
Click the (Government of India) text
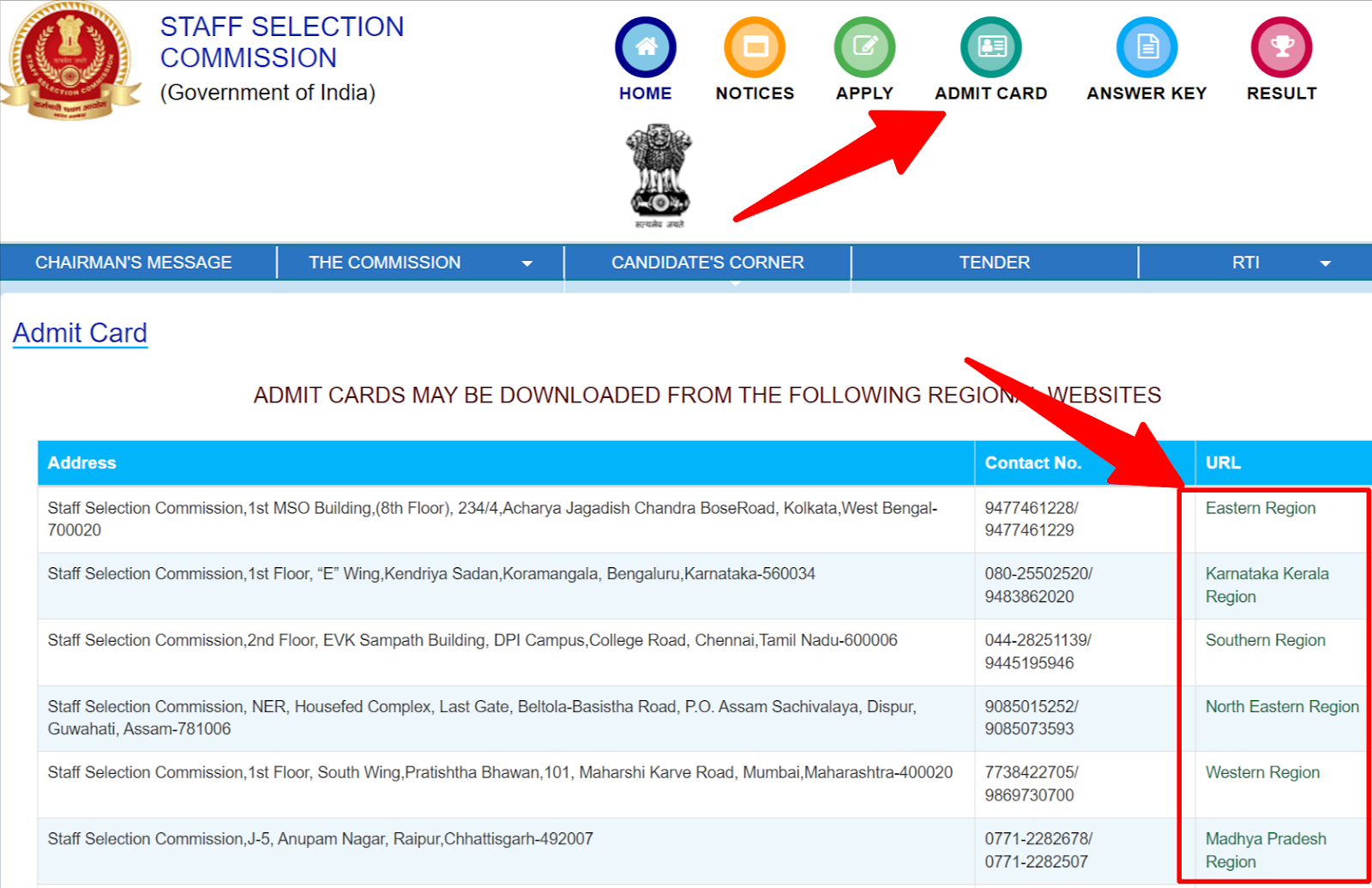coord(268,93)
